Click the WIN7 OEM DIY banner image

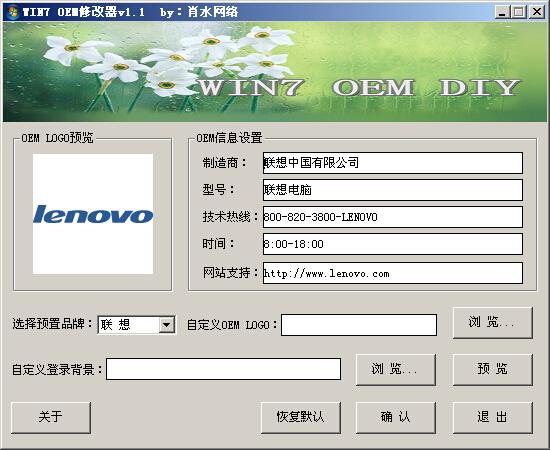275,72
